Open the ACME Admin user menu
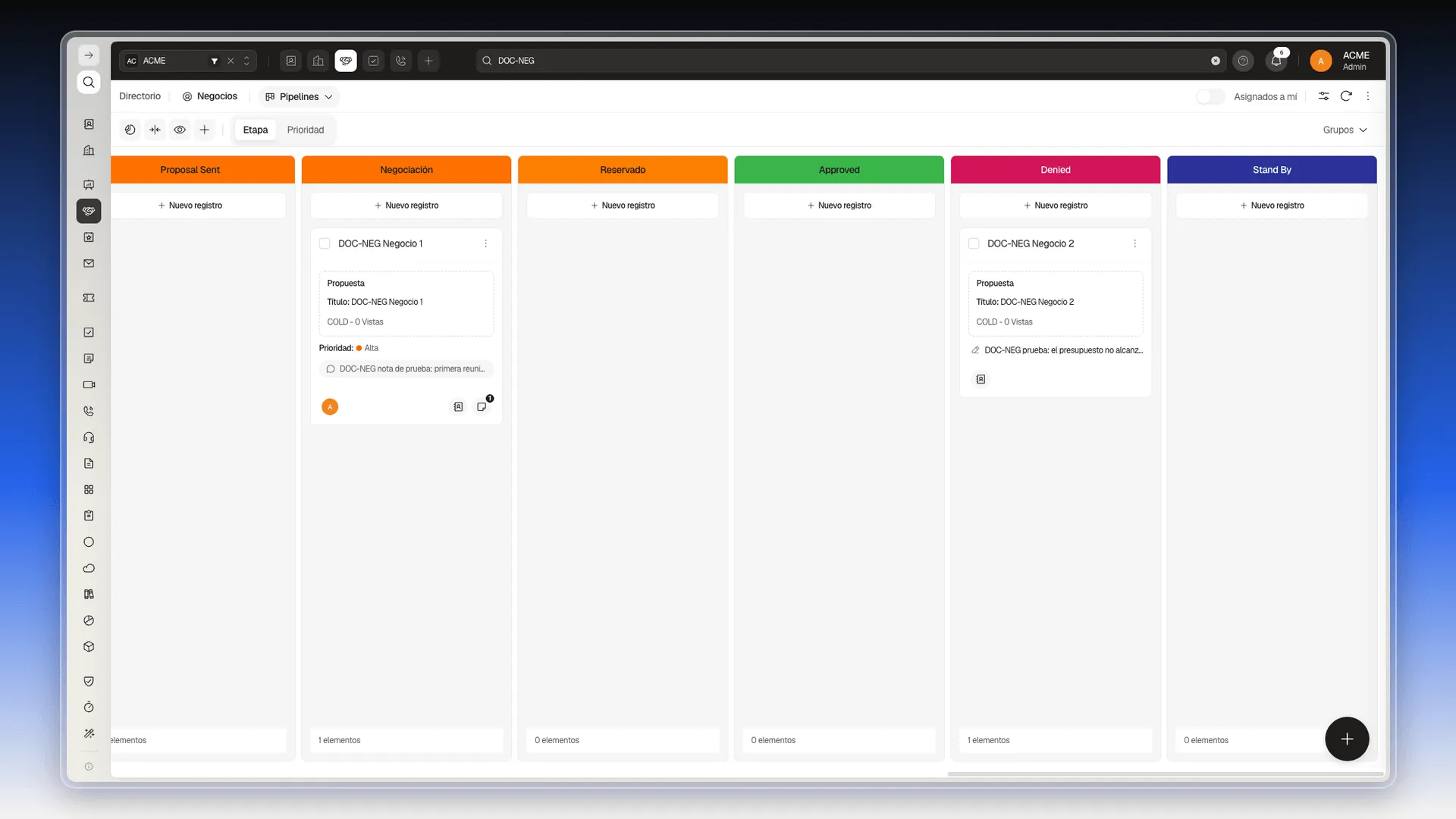Screen dimensions: 1456x819 [1341, 61]
